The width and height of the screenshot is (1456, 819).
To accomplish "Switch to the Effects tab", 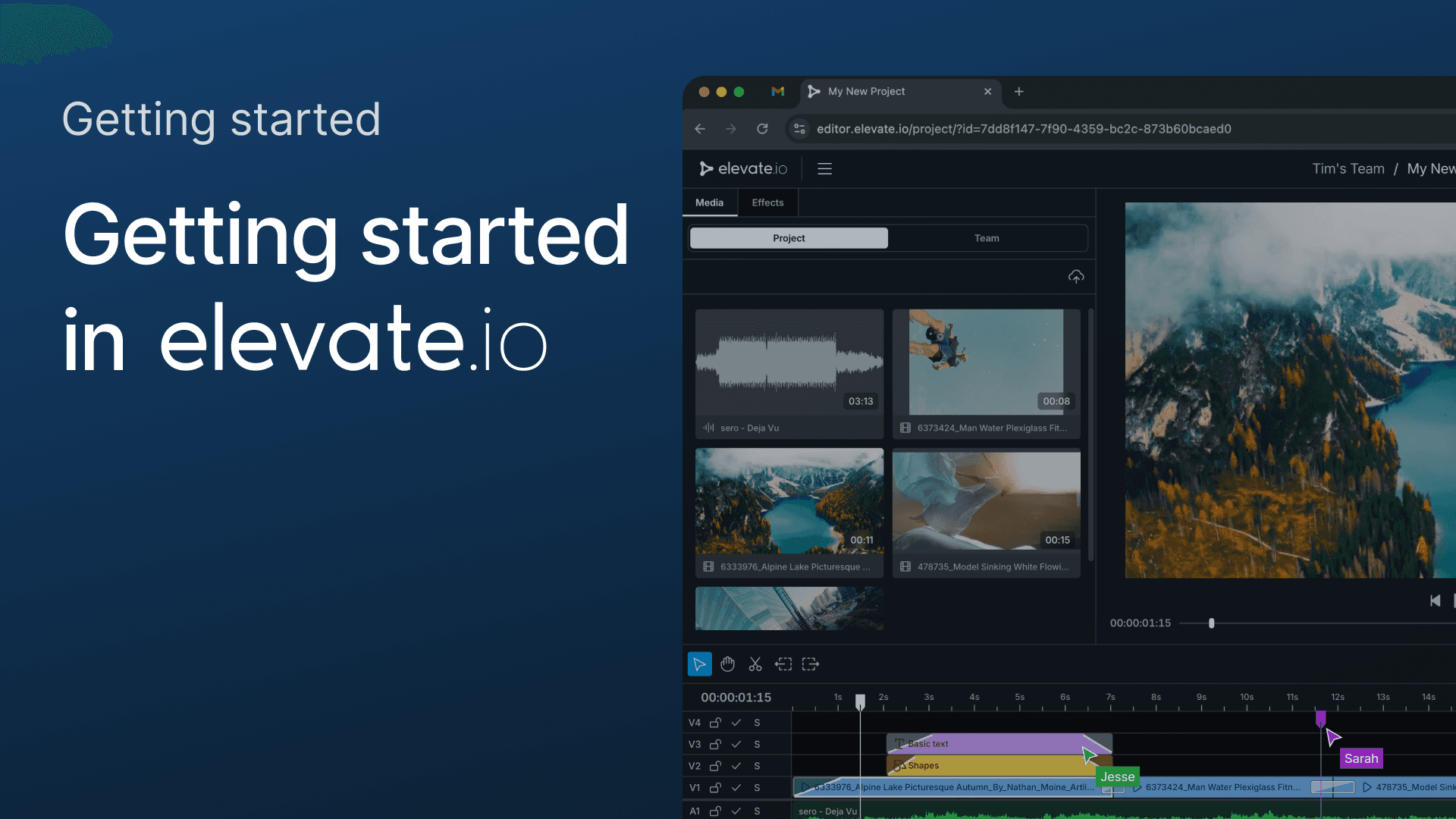I will click(767, 202).
